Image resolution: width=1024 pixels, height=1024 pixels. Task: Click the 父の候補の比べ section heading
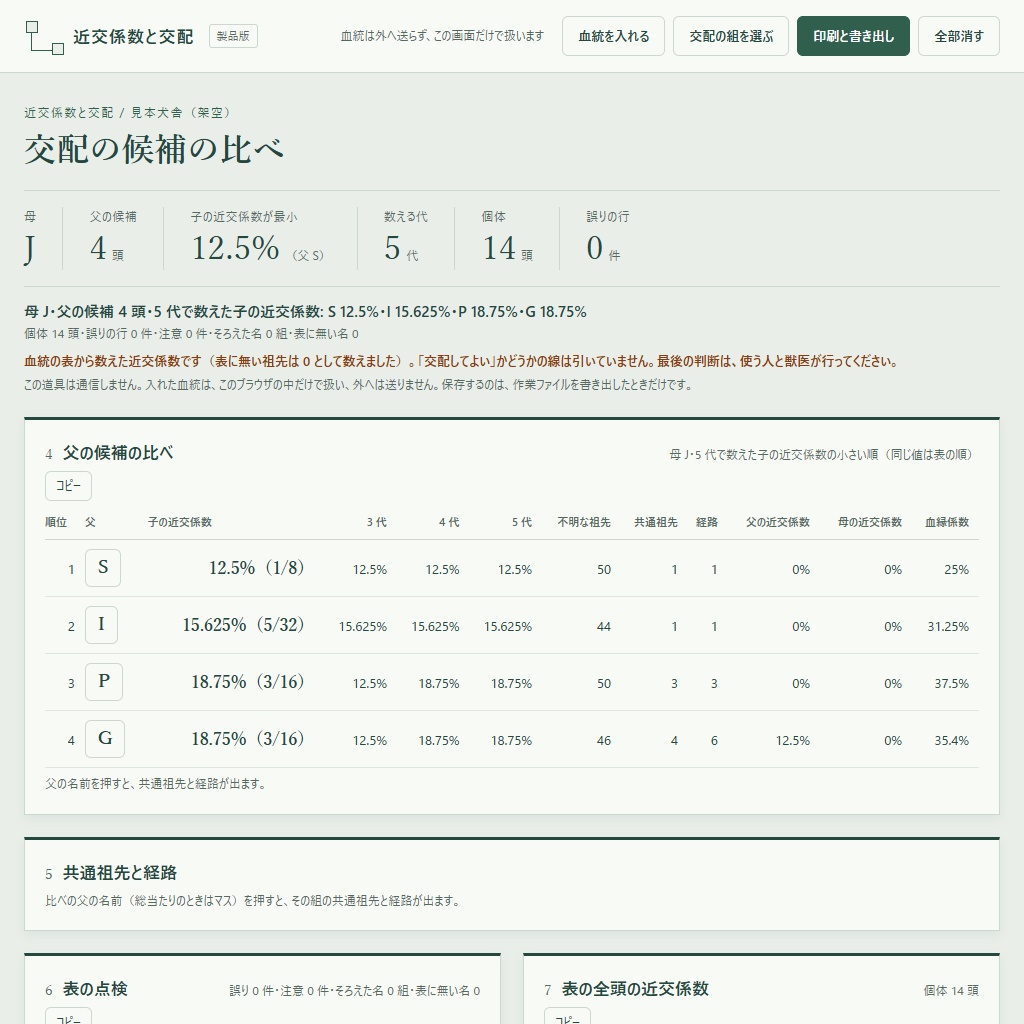point(118,453)
